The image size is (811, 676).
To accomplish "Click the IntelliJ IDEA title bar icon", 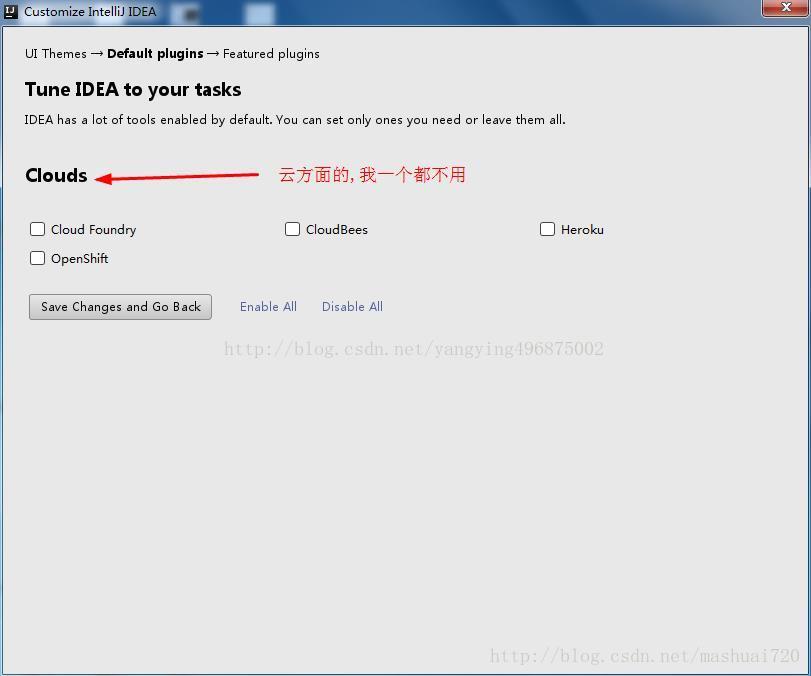I will [x=10, y=11].
